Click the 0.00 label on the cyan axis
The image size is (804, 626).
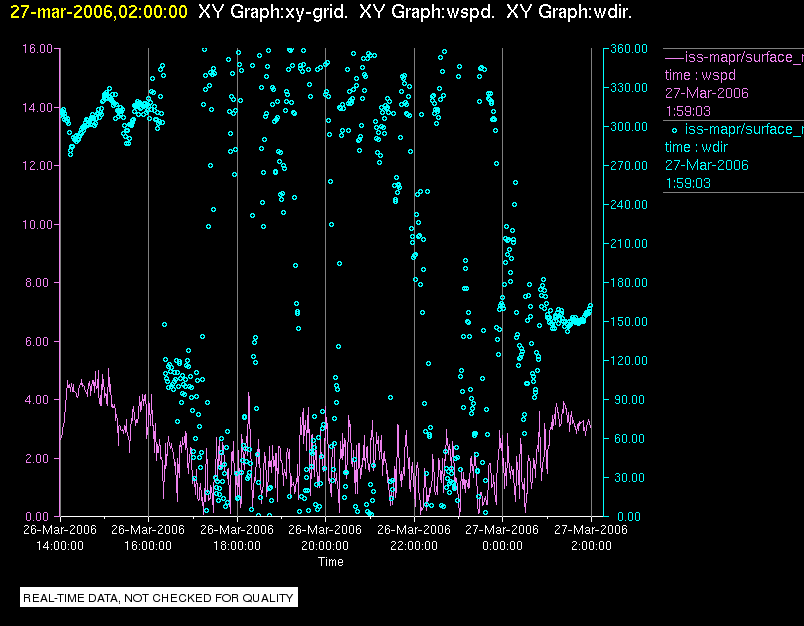(629, 516)
